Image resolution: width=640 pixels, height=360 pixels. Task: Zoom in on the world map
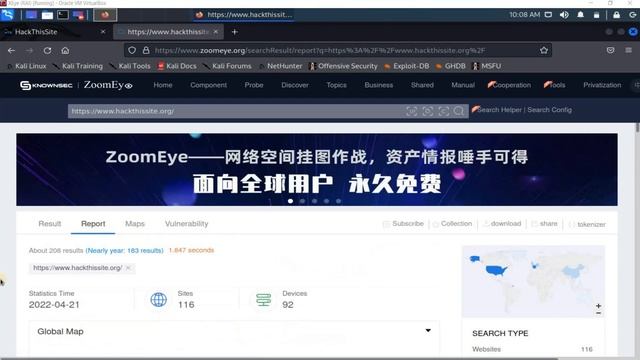tap(598, 306)
